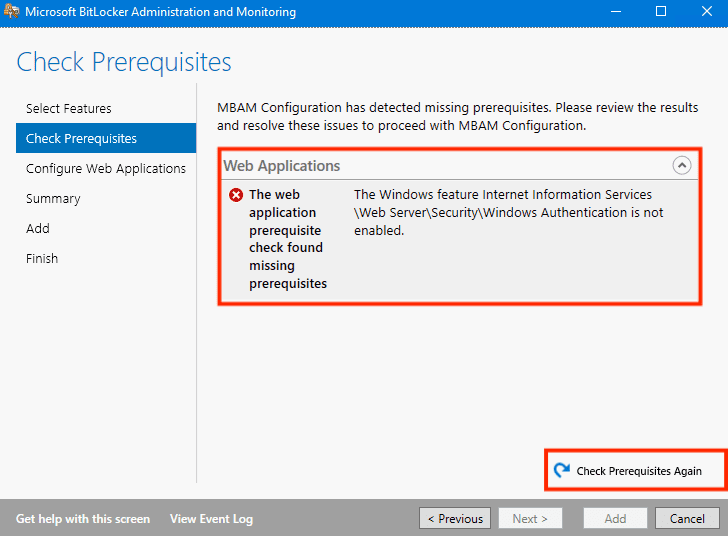Click the Windows Authentication is not enabled message

[x=508, y=212]
